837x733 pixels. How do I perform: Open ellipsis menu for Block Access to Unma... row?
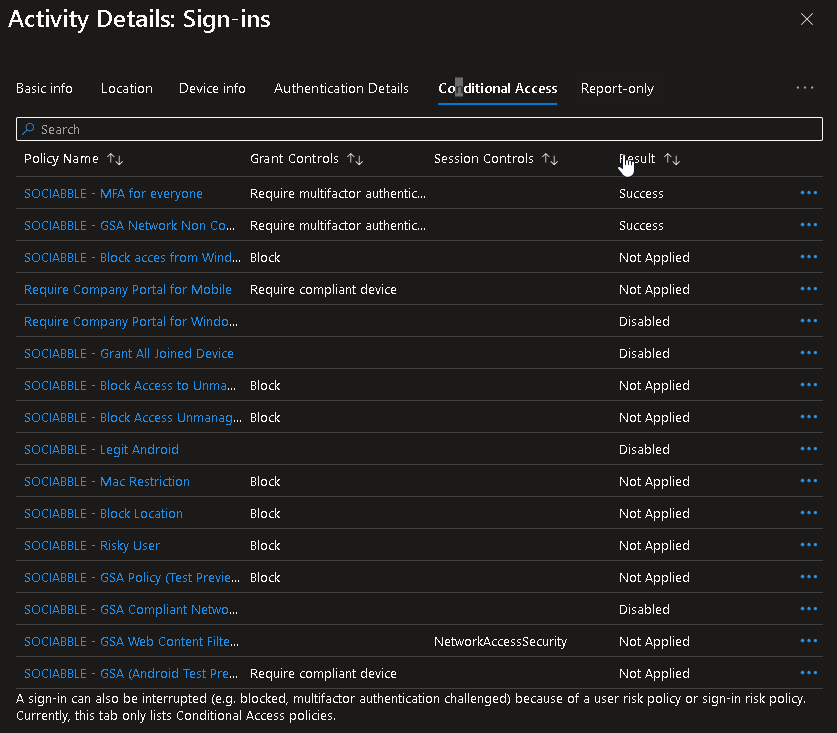click(x=809, y=385)
